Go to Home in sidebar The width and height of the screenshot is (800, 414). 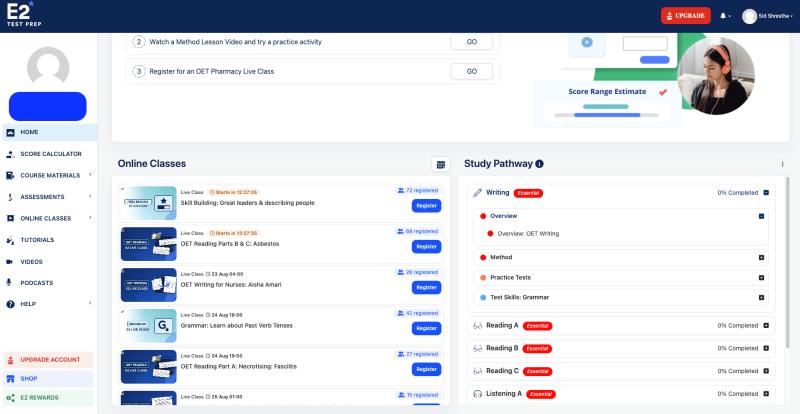click(x=49, y=132)
